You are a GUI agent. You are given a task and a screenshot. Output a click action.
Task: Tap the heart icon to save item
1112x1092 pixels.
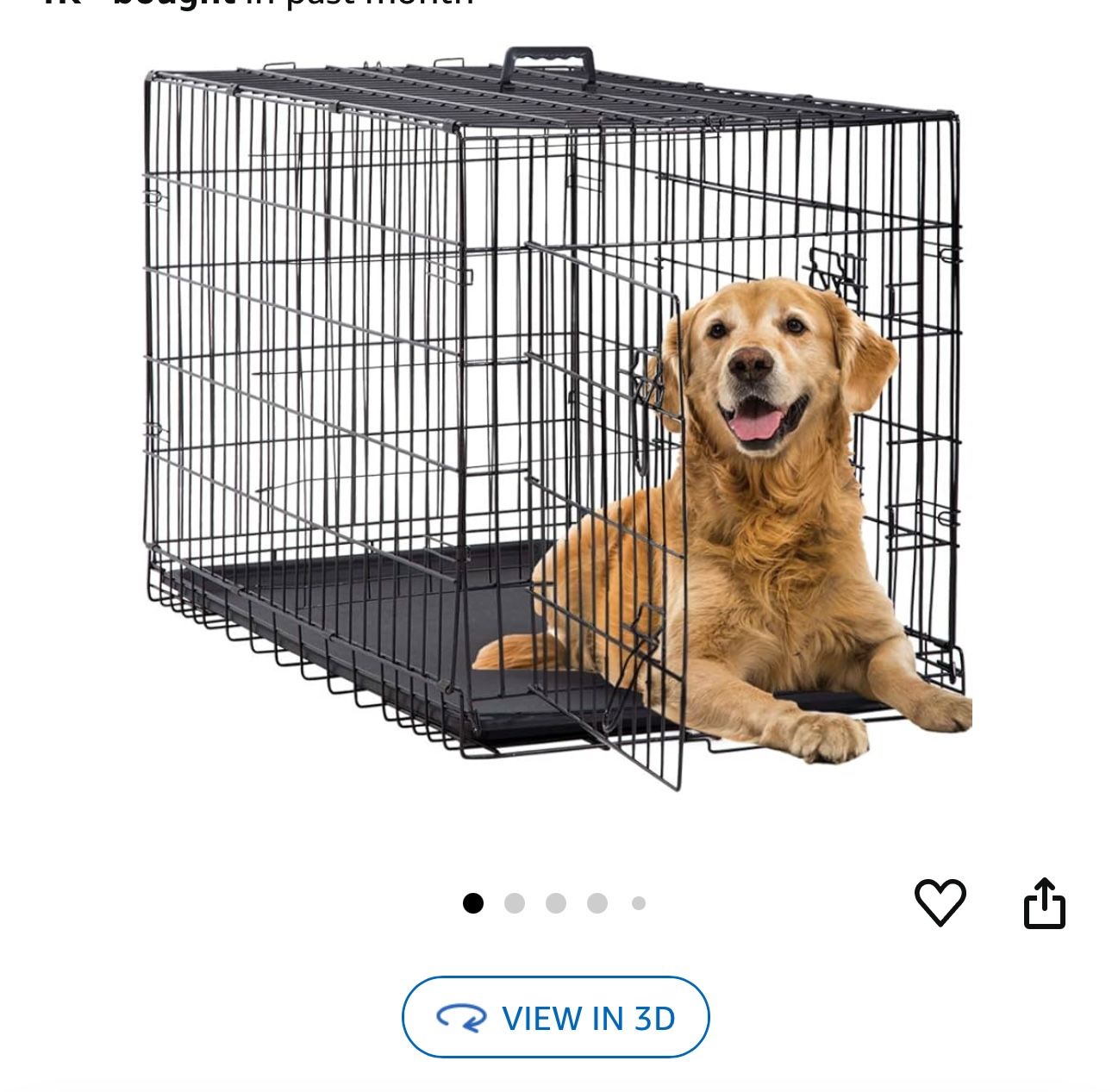pyautogui.click(x=940, y=902)
